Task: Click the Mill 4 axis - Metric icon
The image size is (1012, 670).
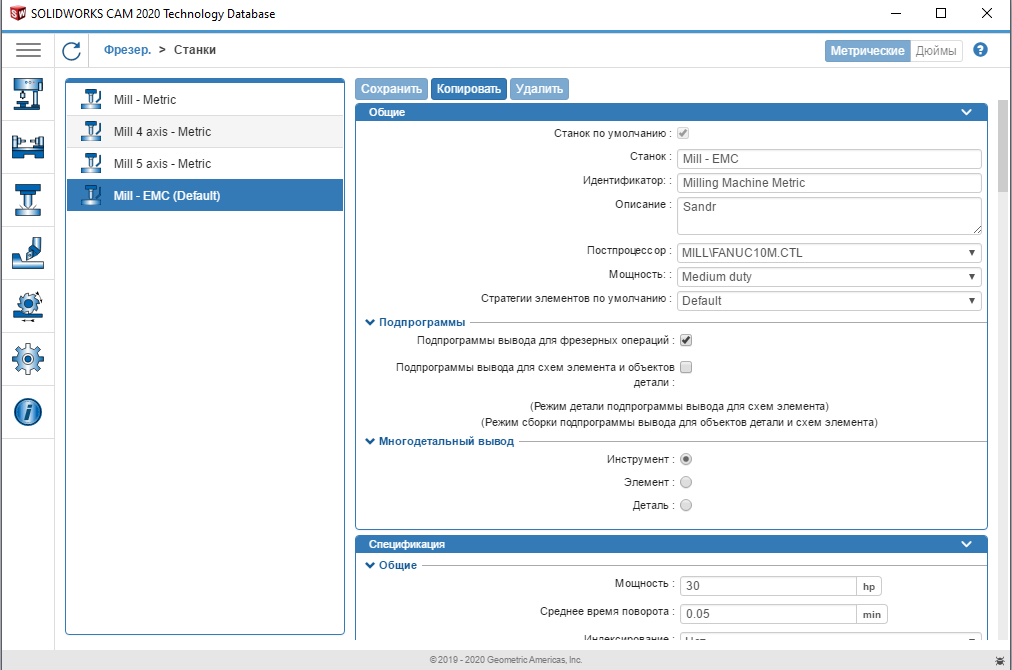Action: tap(91, 132)
